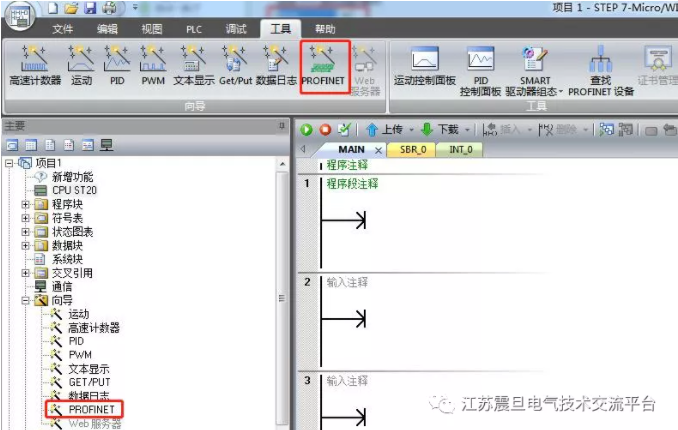Open 系统块 in project tree
The image size is (678, 430).
point(59,259)
